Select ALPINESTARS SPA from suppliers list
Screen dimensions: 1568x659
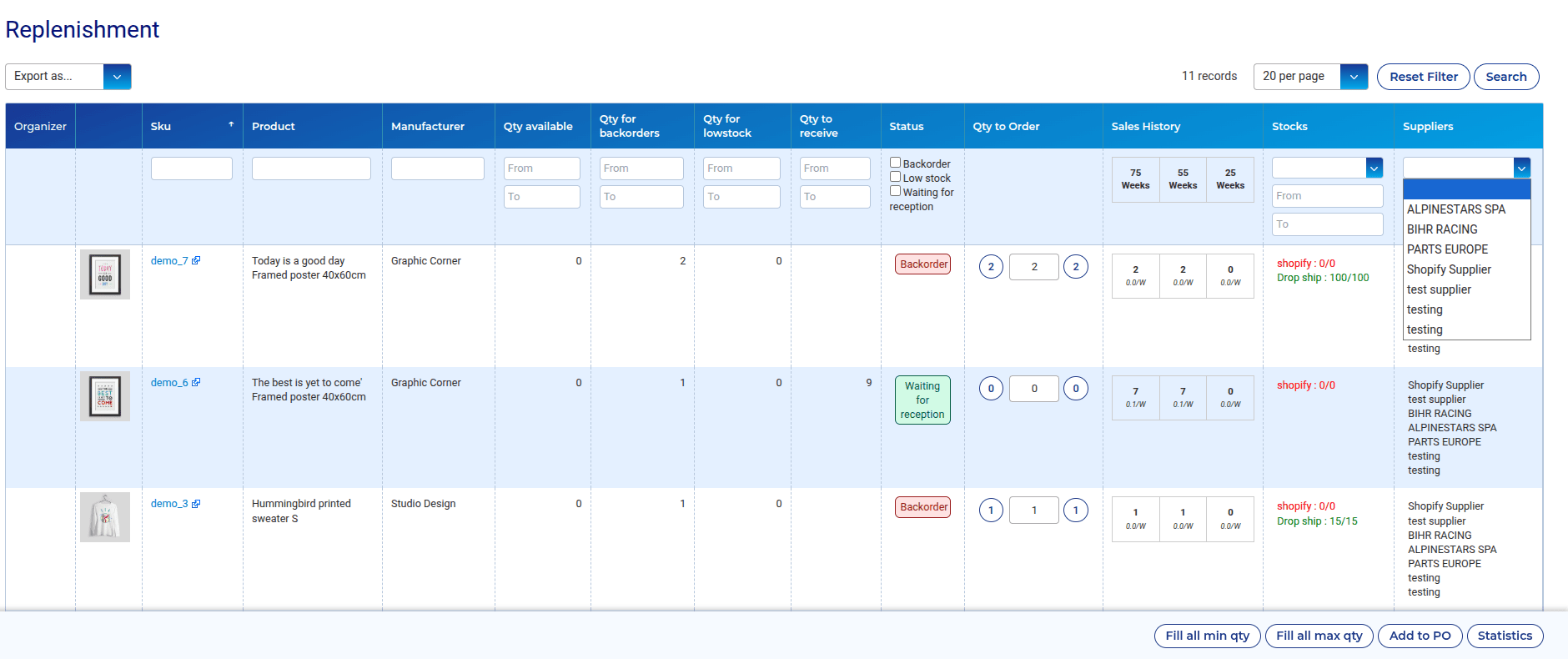click(x=1455, y=209)
